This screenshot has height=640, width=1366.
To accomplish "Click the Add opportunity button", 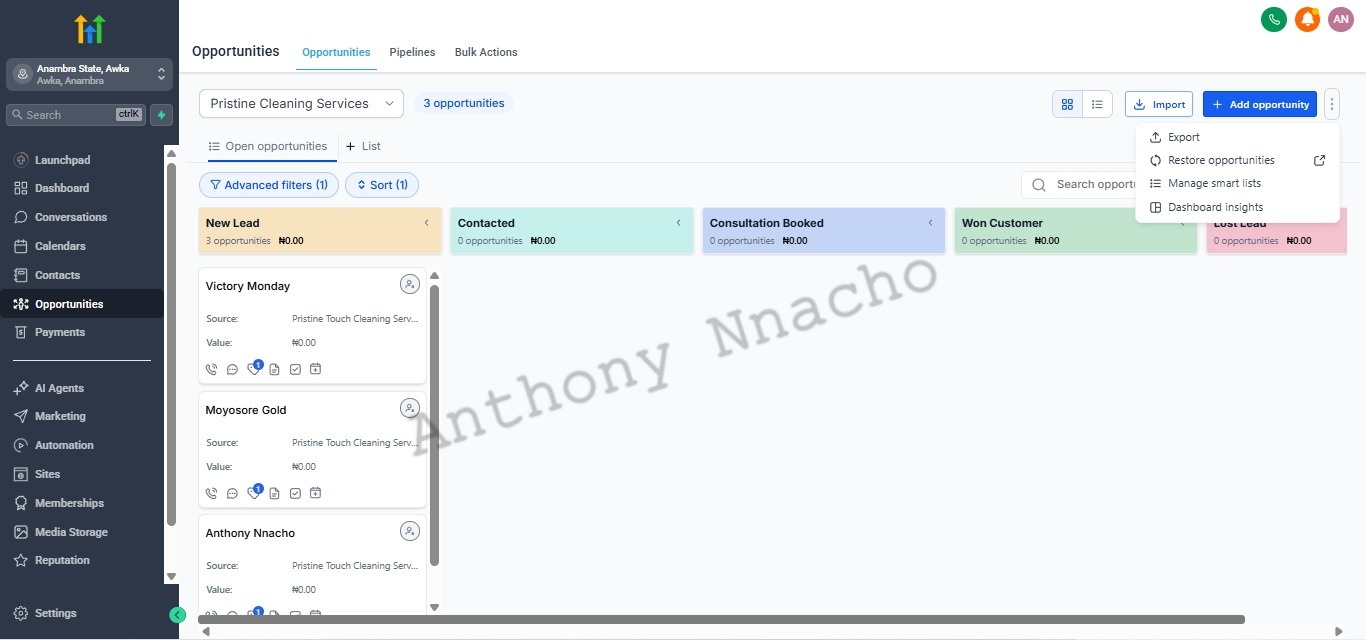I will pos(1260,104).
